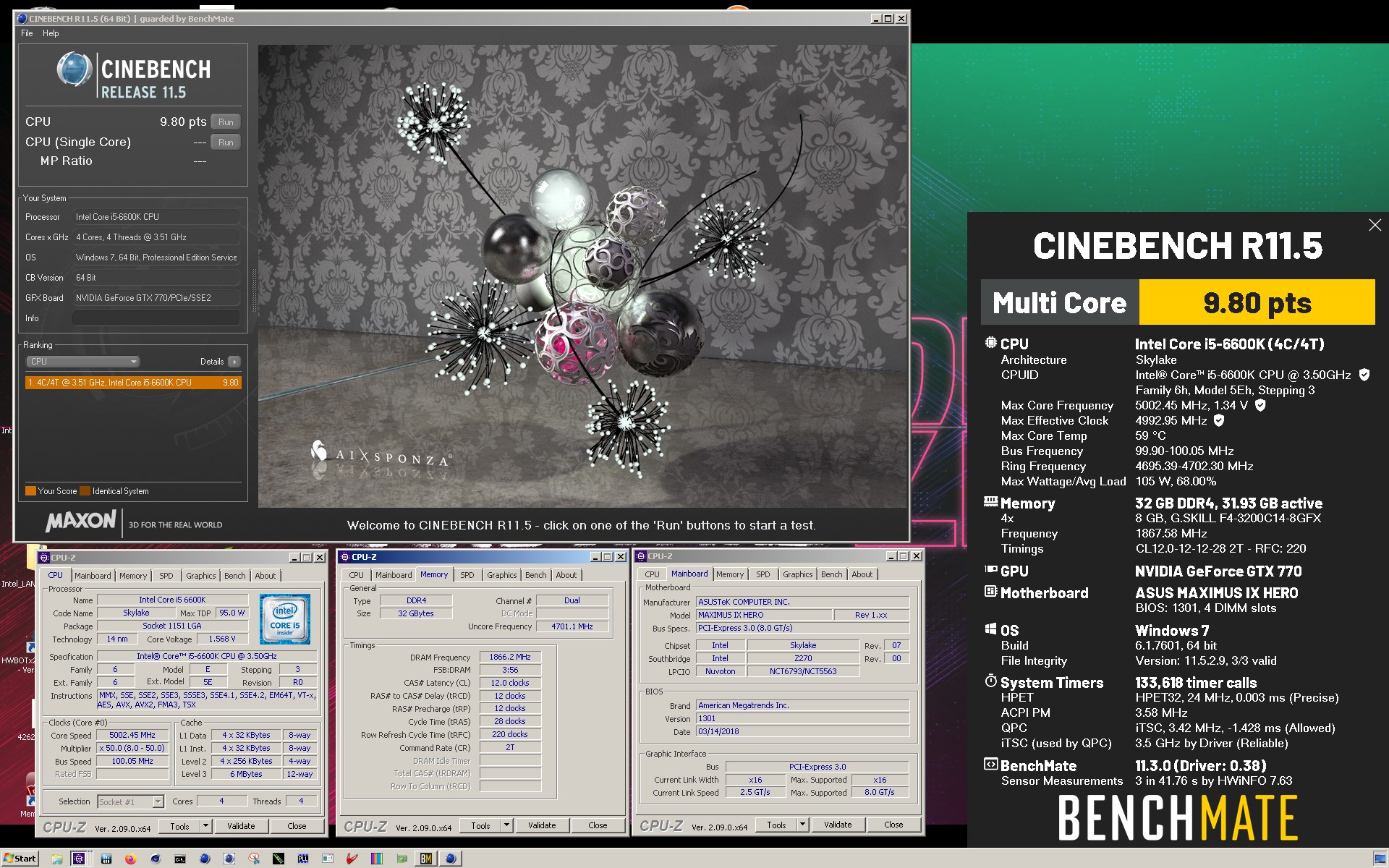1389x868 pixels.
Task: Click the Cinebench Release 11.5 logo sphere
Action: click(74, 70)
